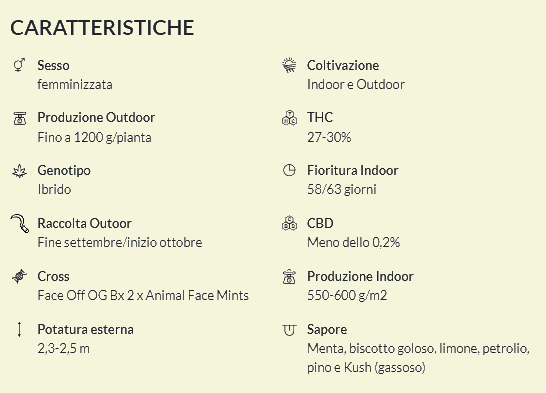Click the scale icon next to Produzione Outdoor
The width and height of the screenshot is (546, 393).
[20, 118]
